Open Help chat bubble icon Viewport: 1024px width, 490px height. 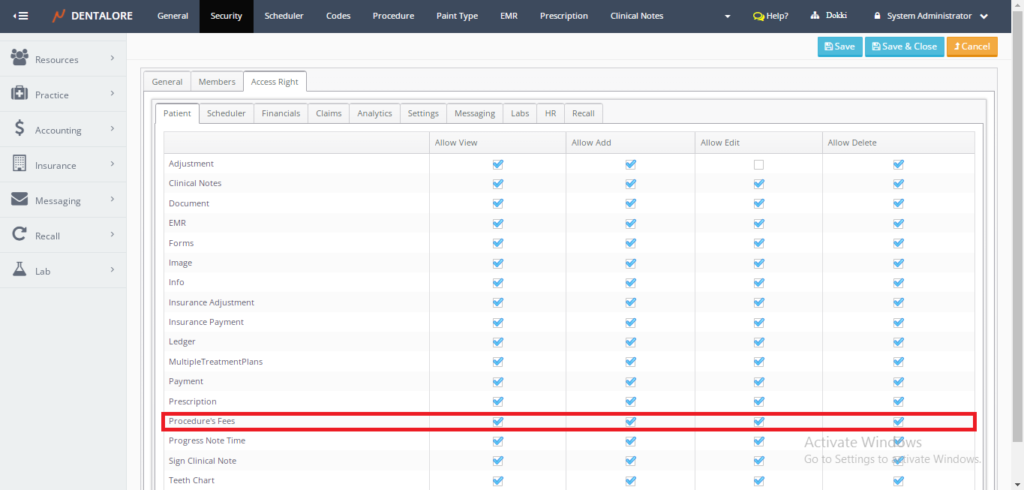(x=759, y=16)
